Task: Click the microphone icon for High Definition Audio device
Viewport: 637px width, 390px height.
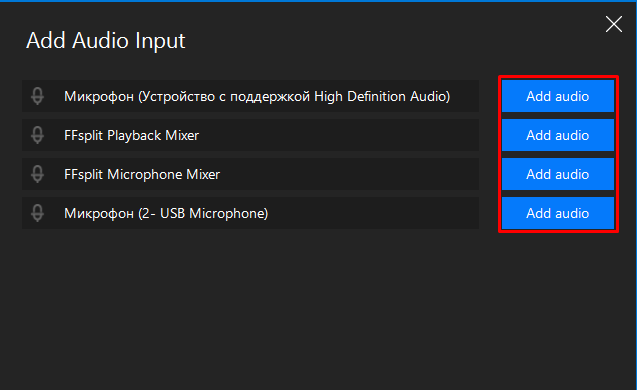Action: [x=37, y=96]
